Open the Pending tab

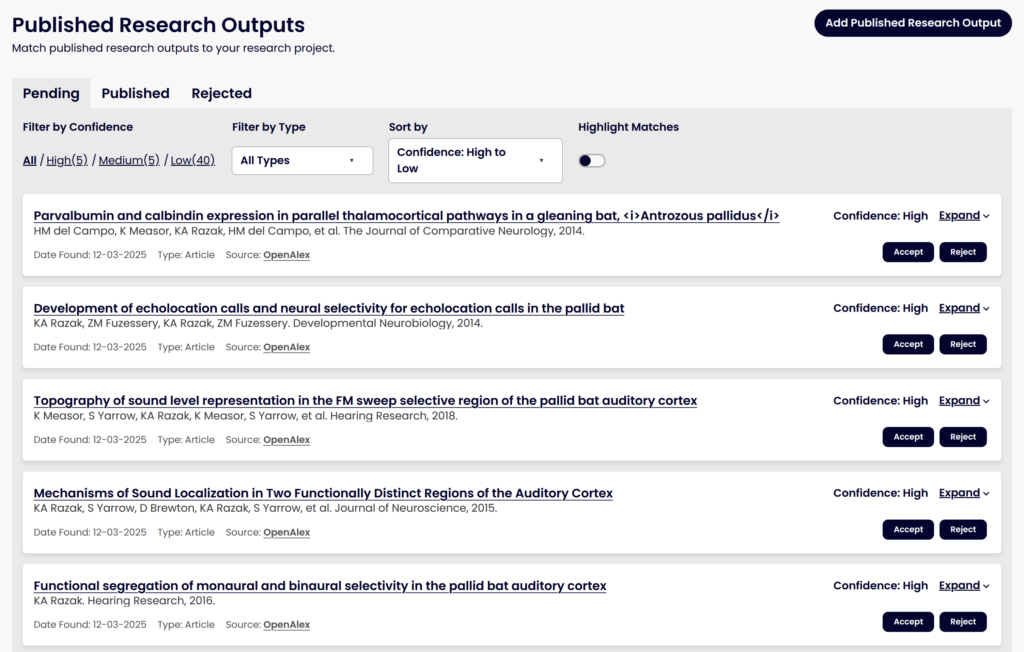51,93
